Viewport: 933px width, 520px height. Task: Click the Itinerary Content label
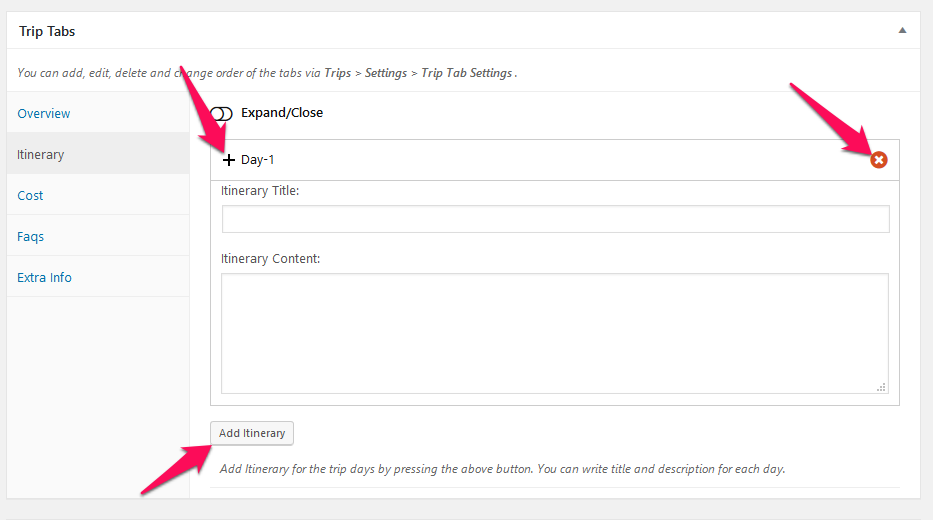271,258
